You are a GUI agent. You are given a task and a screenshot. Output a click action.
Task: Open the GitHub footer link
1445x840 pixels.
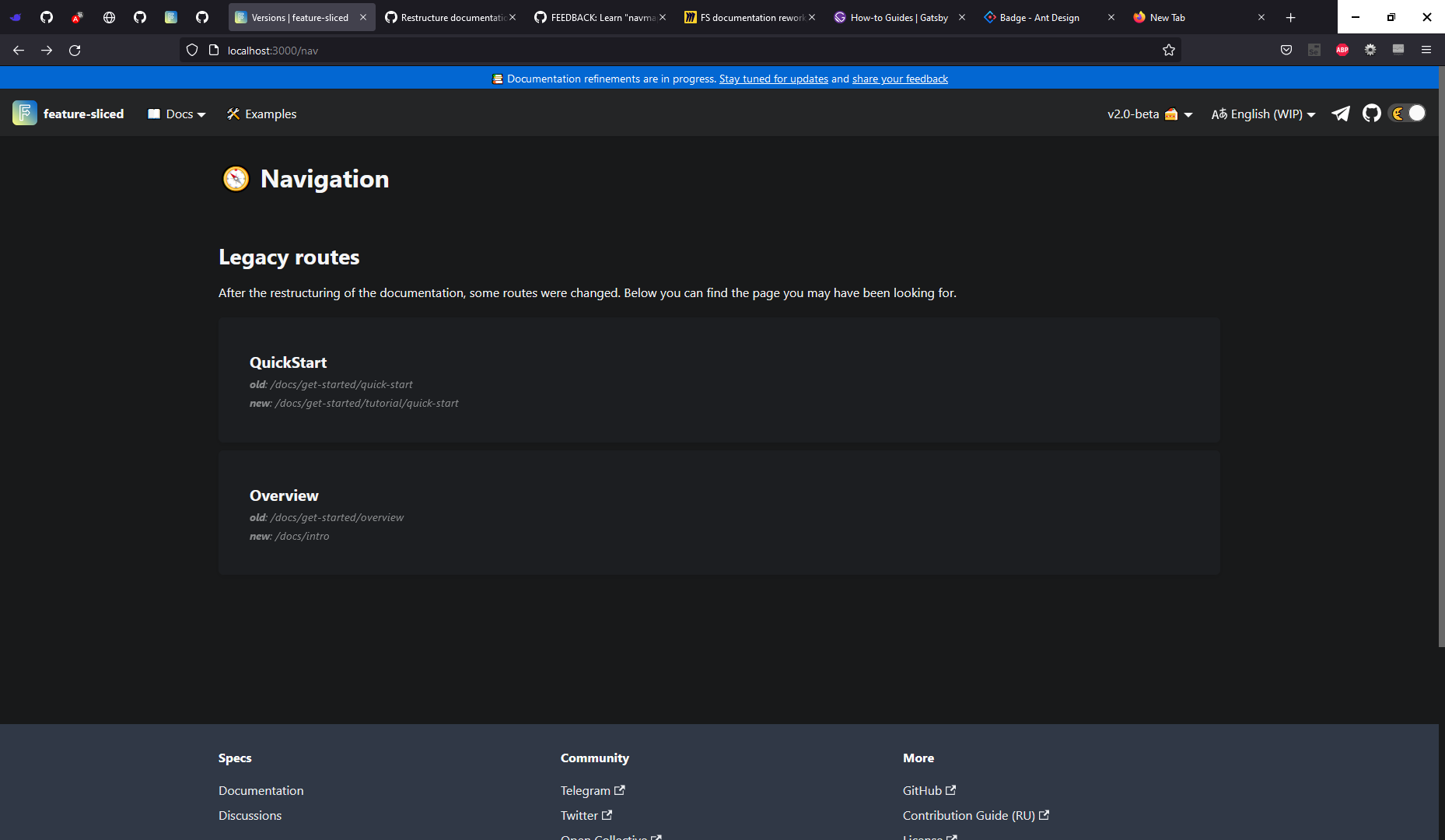(929, 790)
